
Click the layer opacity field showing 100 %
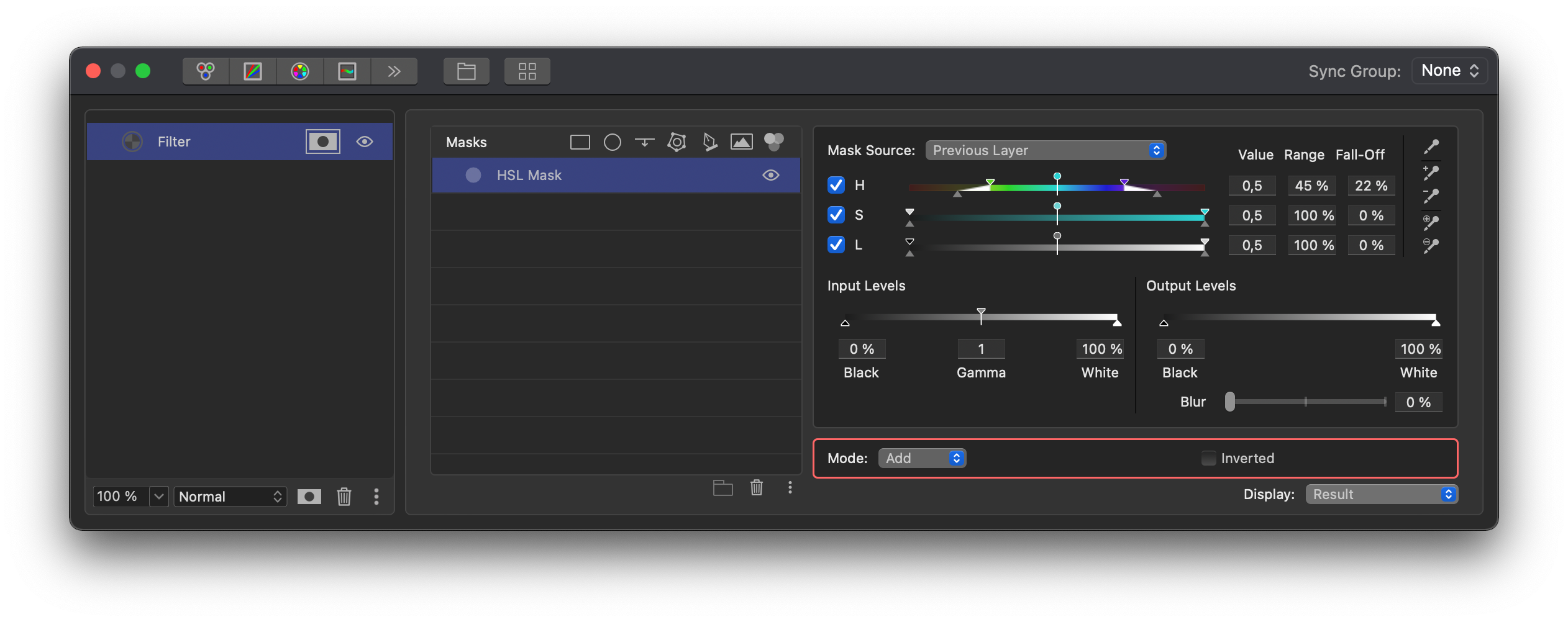coord(120,497)
